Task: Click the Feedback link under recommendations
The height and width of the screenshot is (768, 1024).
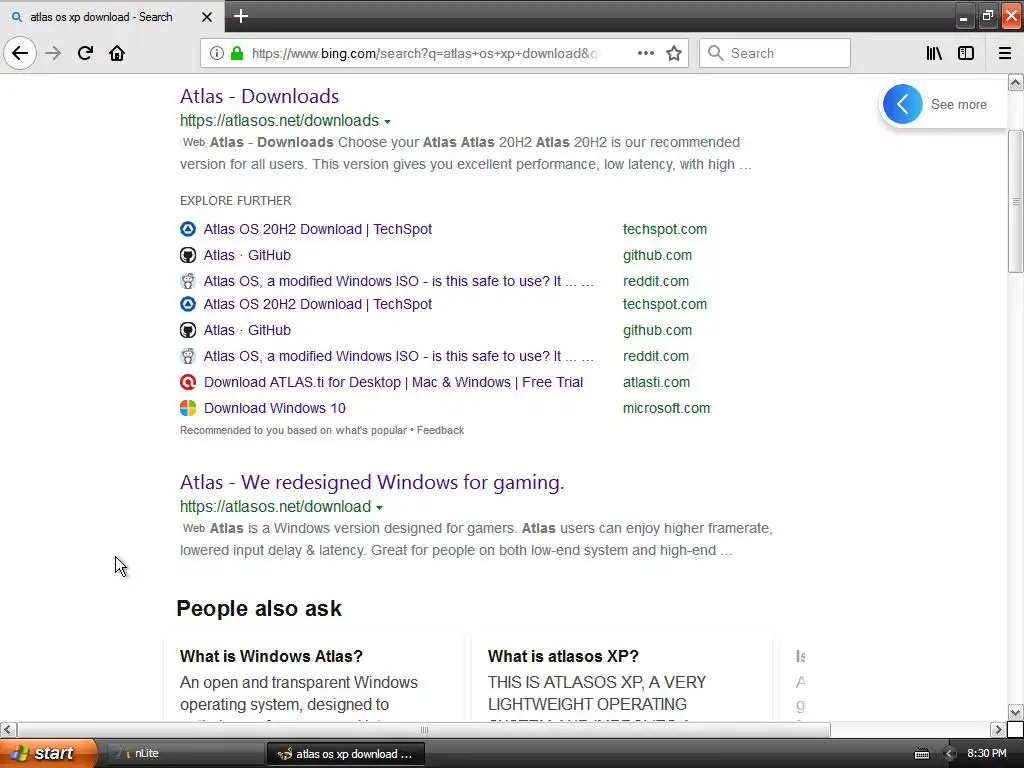Action: (440, 430)
